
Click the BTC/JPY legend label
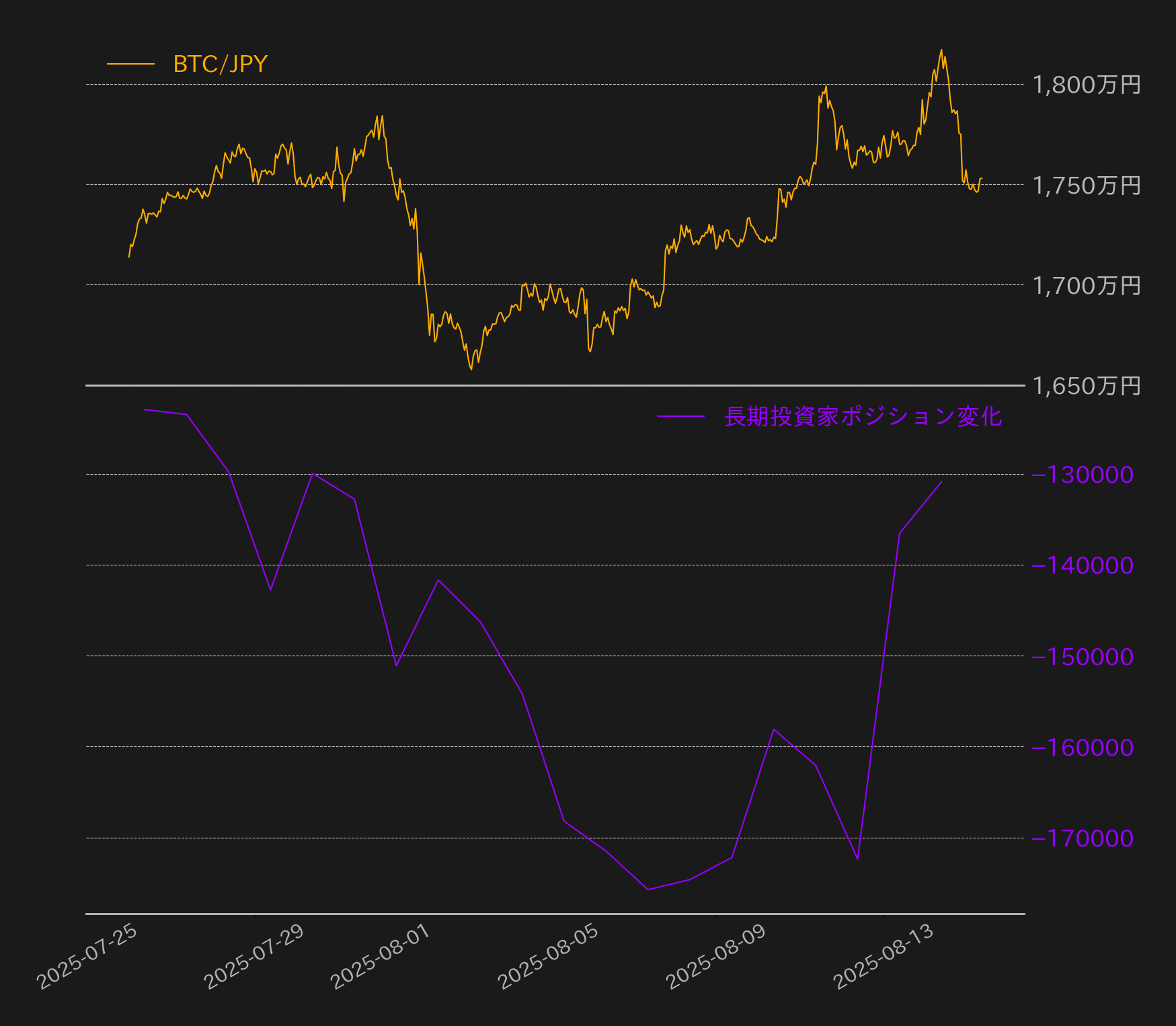click(x=221, y=64)
